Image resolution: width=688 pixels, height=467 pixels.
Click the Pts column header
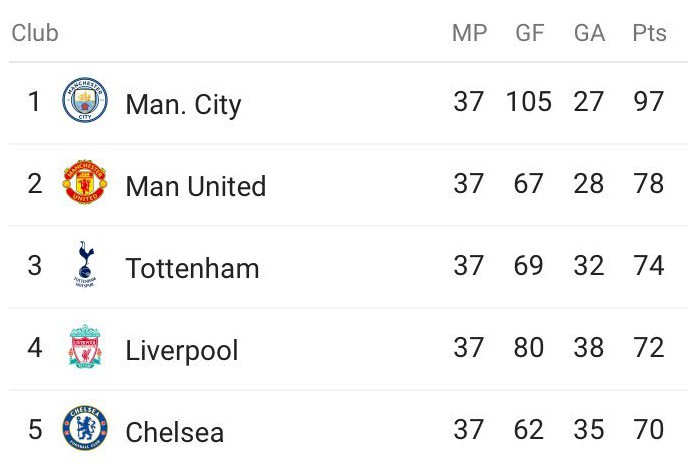[649, 33]
